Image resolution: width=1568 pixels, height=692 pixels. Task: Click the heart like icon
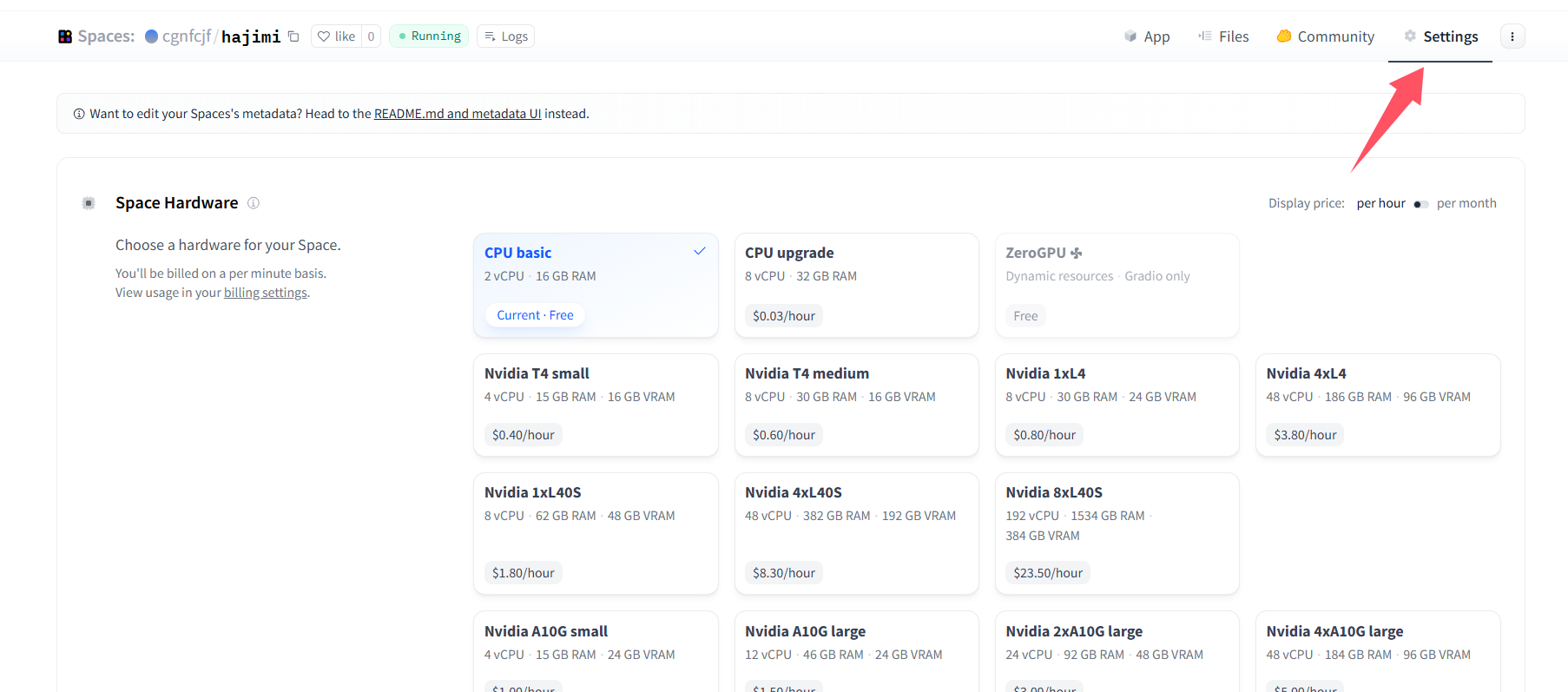[324, 36]
